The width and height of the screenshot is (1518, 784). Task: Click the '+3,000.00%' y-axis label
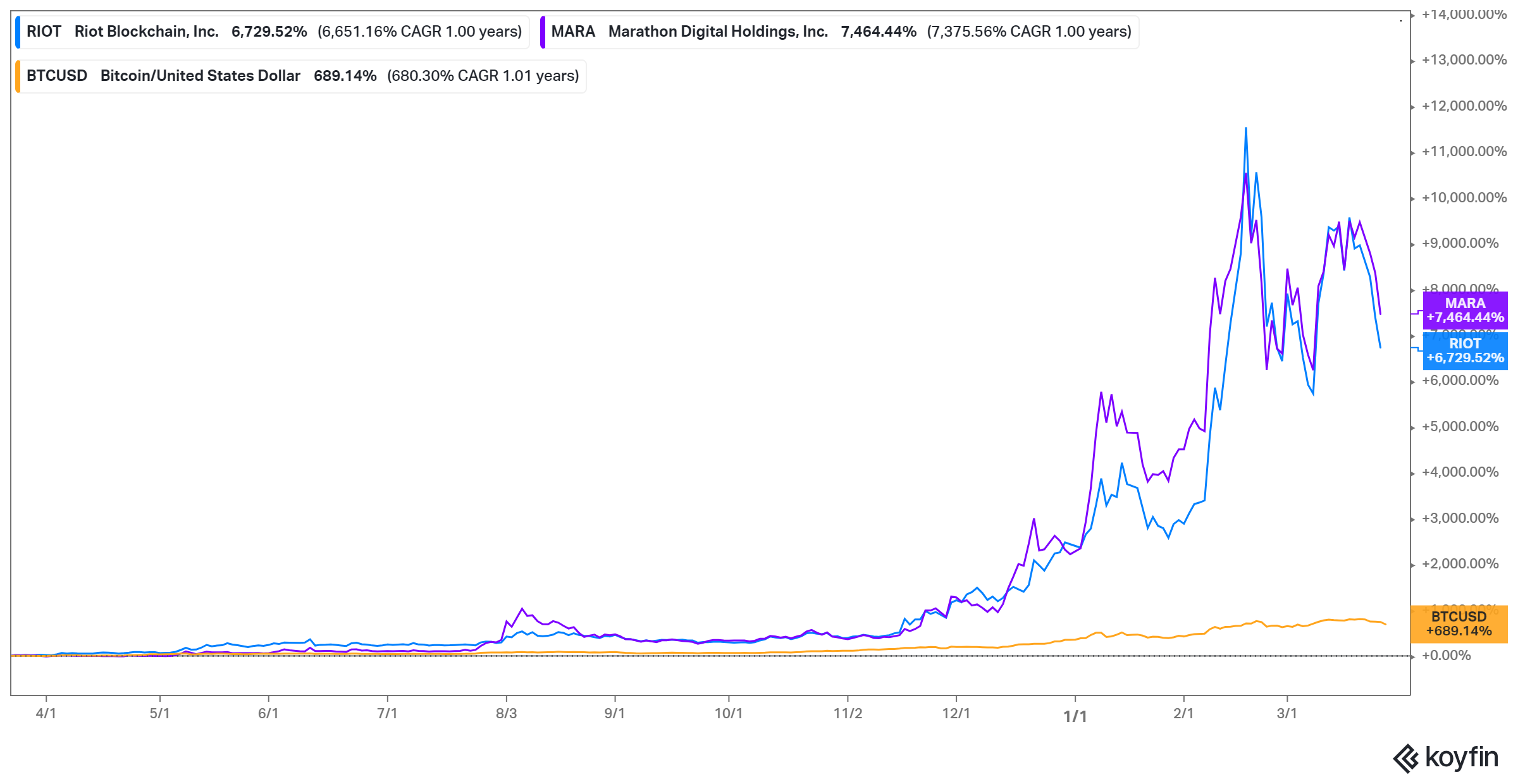1460,518
